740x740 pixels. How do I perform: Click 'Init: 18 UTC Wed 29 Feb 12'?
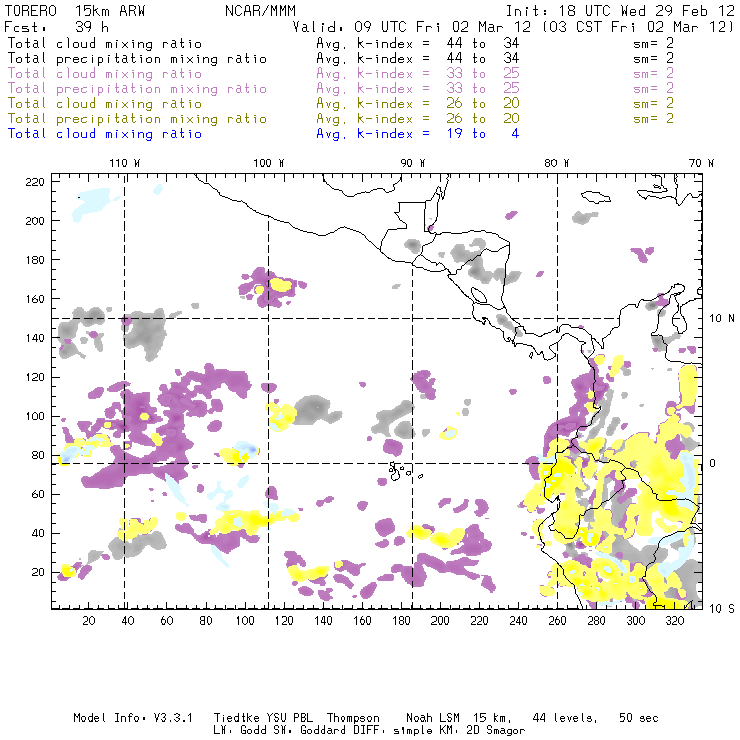(620, 11)
